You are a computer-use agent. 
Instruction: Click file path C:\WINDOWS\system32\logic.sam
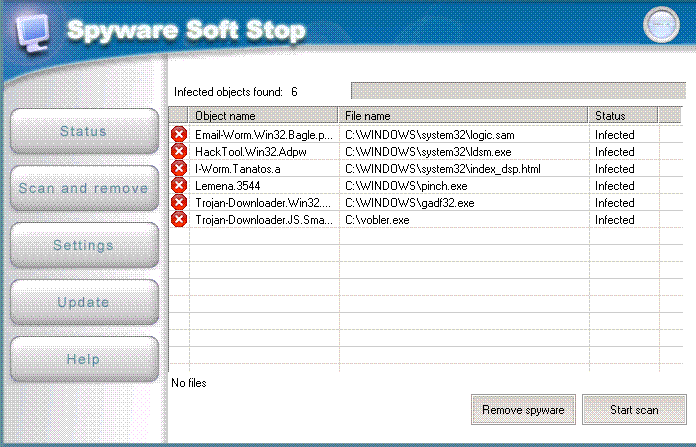[x=430, y=135]
